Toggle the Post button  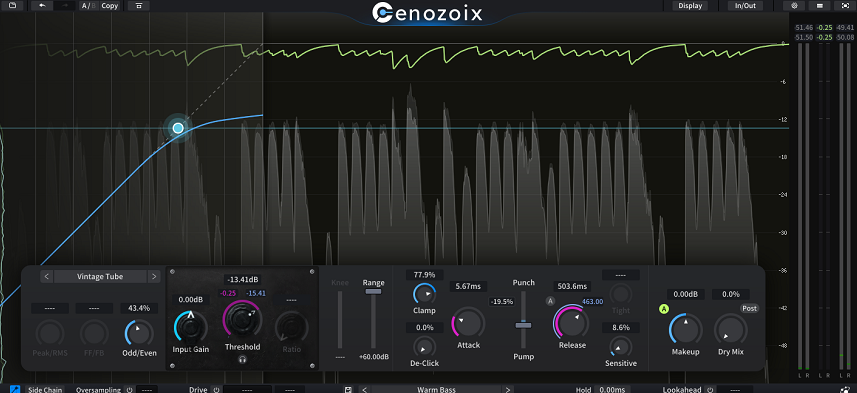tap(750, 308)
